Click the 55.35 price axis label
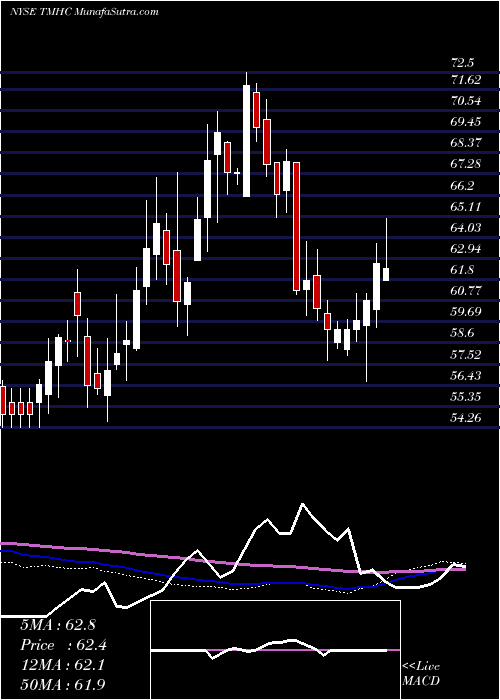The image size is (500, 700). tap(466, 396)
